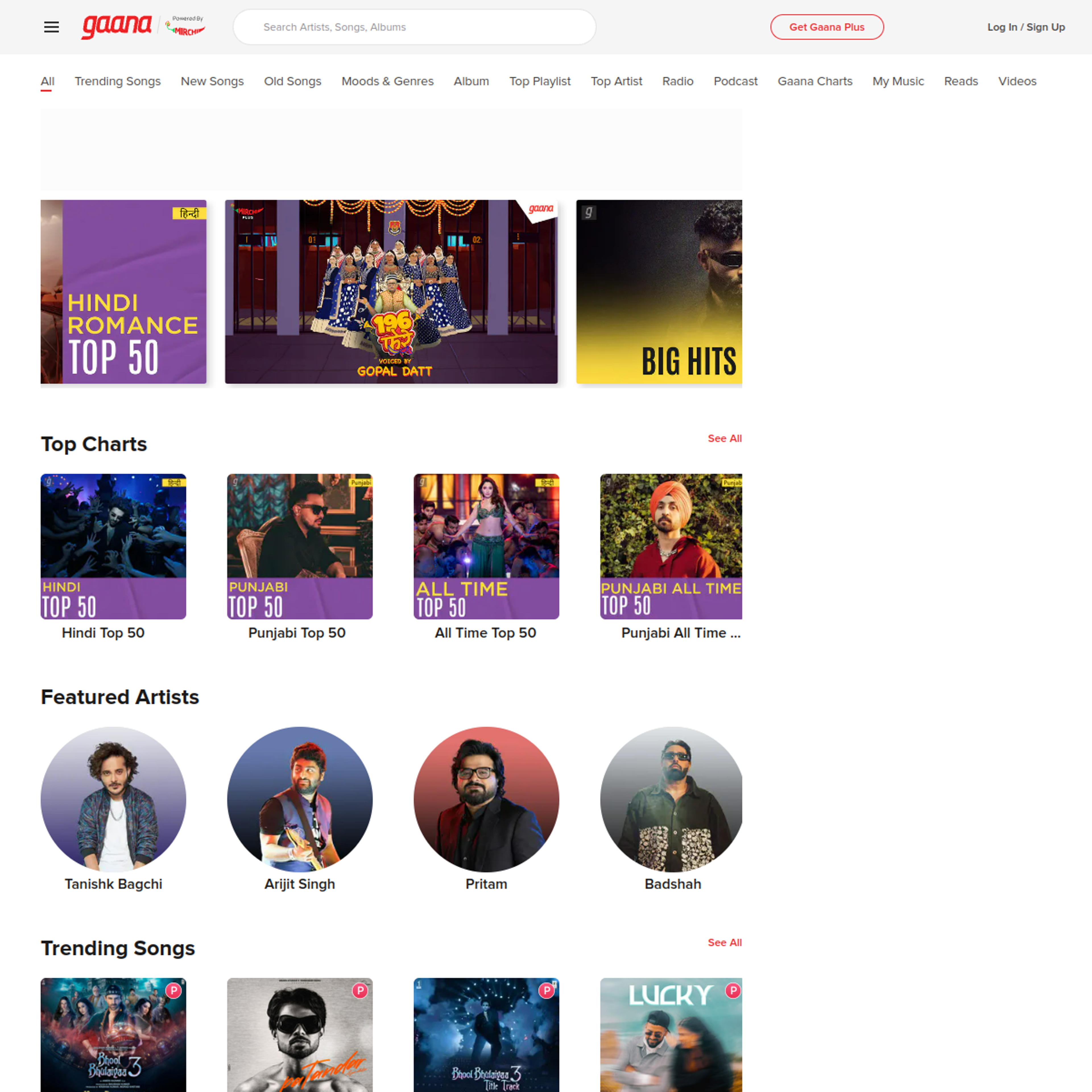The width and height of the screenshot is (1092, 1092).
Task: Select the Radio tab
Action: point(678,81)
